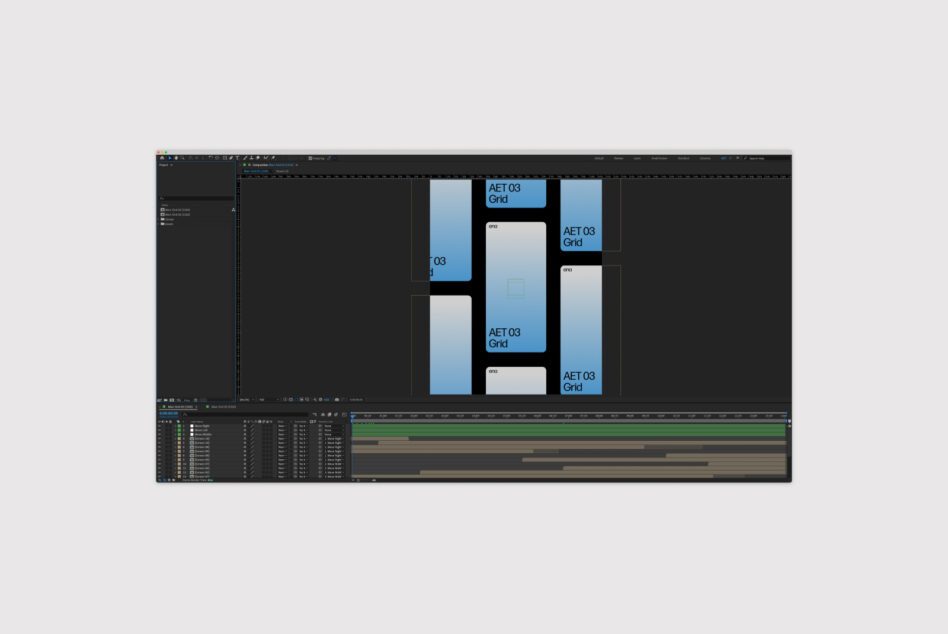The height and width of the screenshot is (634, 948).
Task: Expand the first folder in Project panel
Action: pos(162,219)
